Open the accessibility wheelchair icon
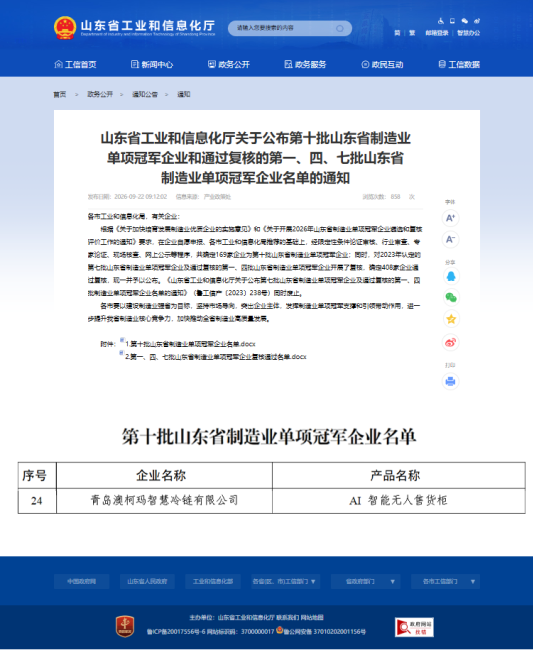 (441, 20)
